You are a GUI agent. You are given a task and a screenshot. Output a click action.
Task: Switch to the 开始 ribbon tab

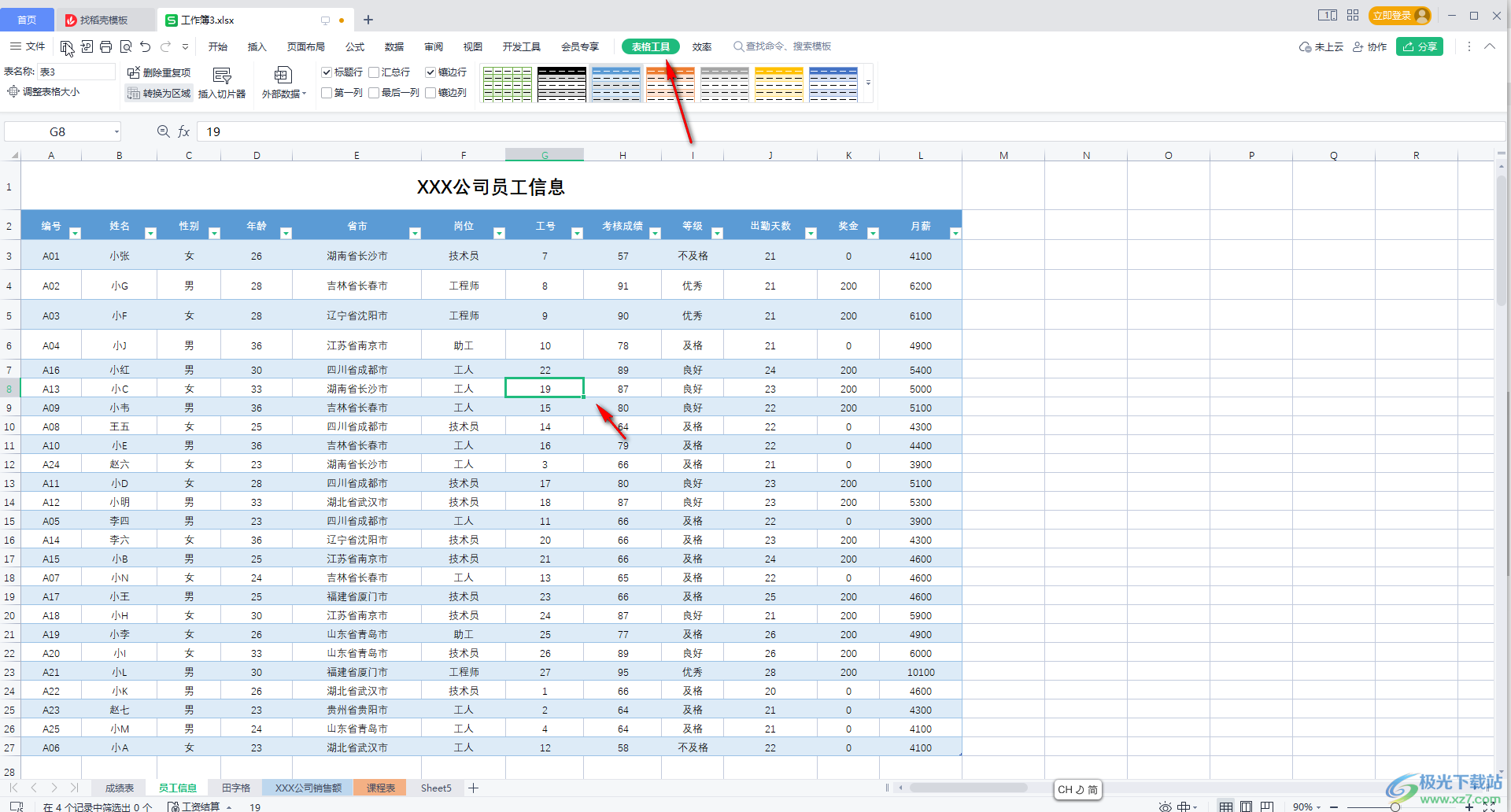(x=218, y=46)
